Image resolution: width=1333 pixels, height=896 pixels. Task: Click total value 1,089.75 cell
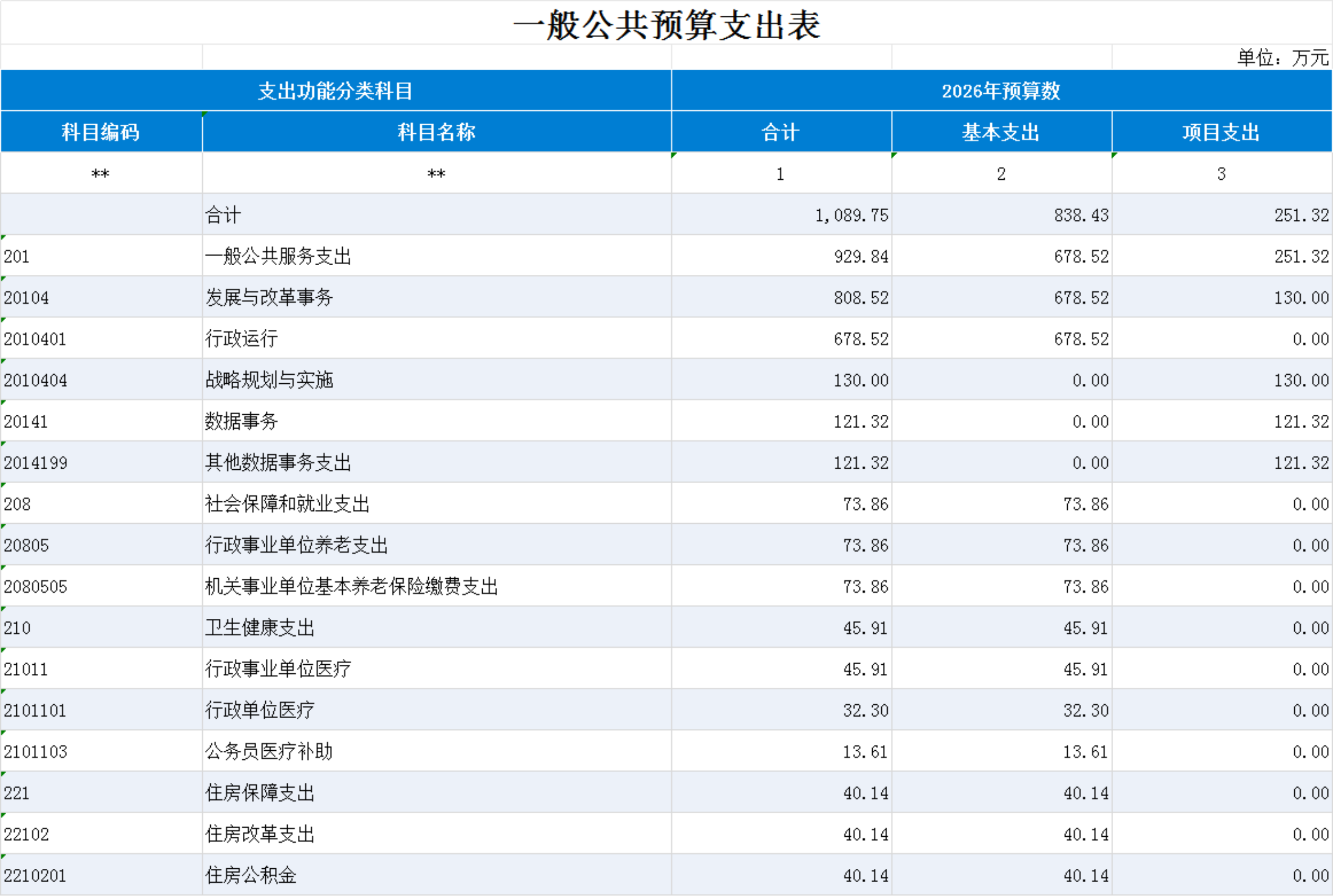pyautogui.click(x=851, y=216)
